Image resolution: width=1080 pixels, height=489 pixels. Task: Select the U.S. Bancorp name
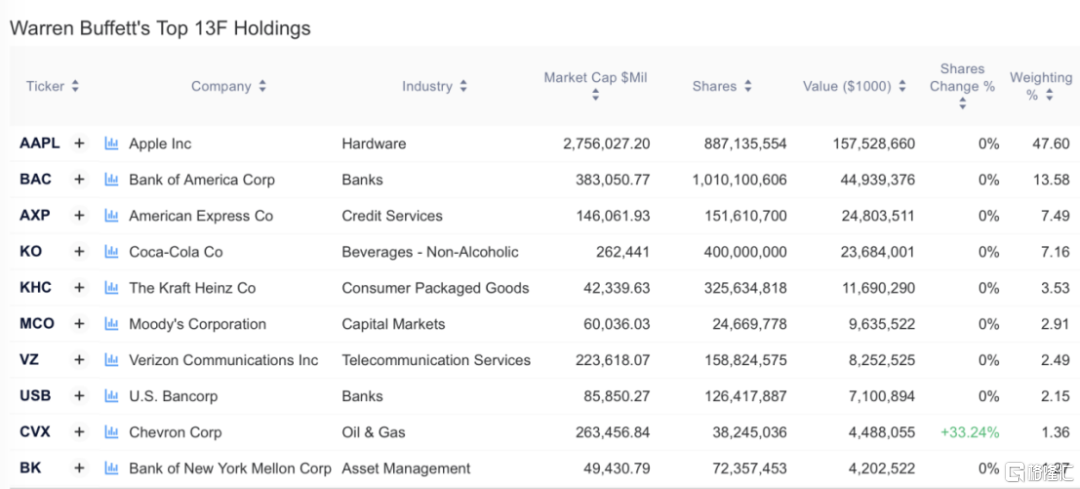click(173, 396)
